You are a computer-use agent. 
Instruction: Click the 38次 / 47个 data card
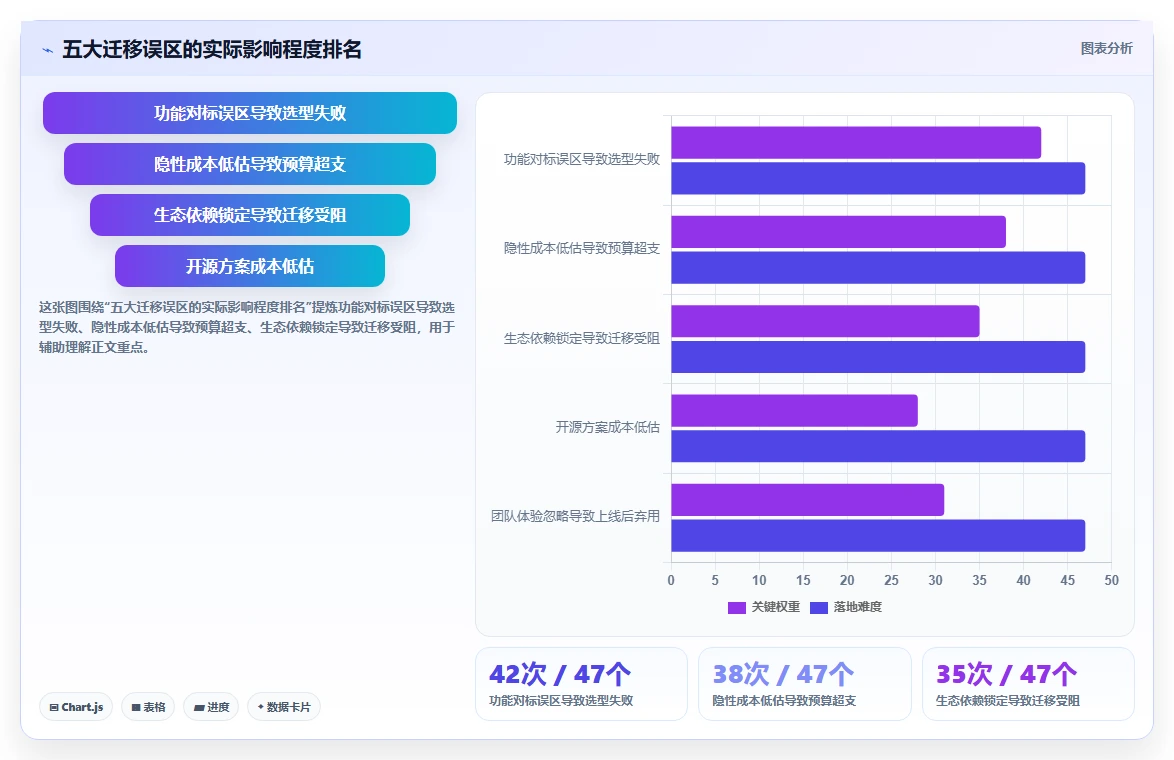[x=804, y=684]
